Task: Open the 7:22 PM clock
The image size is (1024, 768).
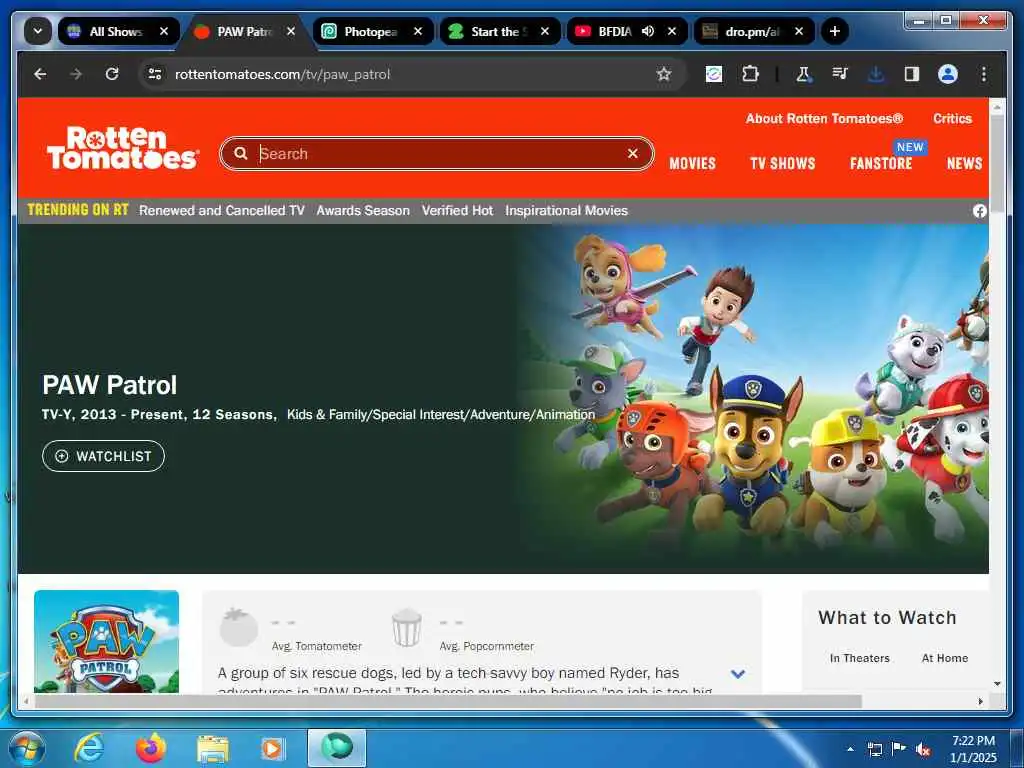Action: click(973, 749)
